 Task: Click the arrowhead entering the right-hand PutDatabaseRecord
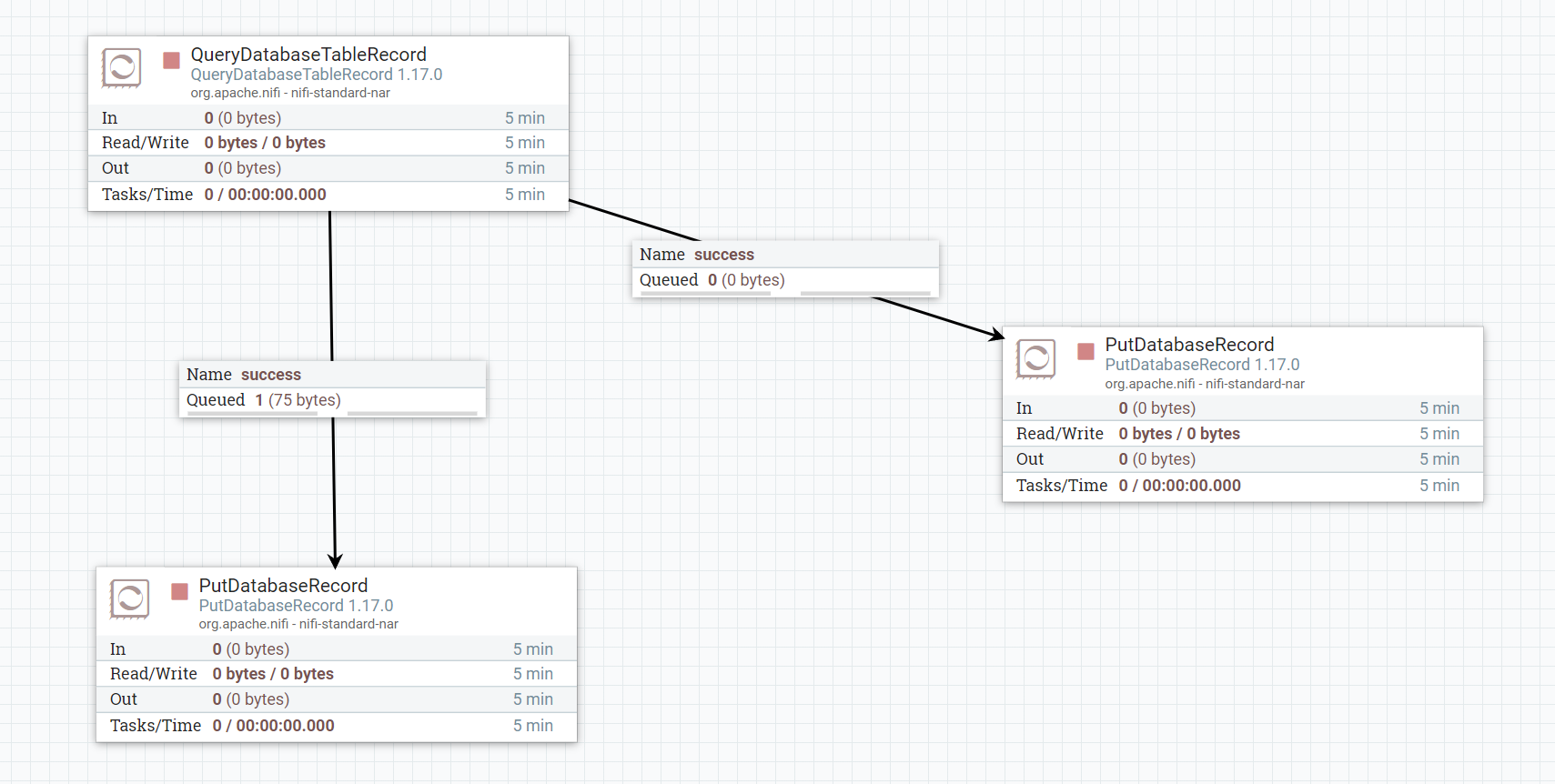click(995, 335)
